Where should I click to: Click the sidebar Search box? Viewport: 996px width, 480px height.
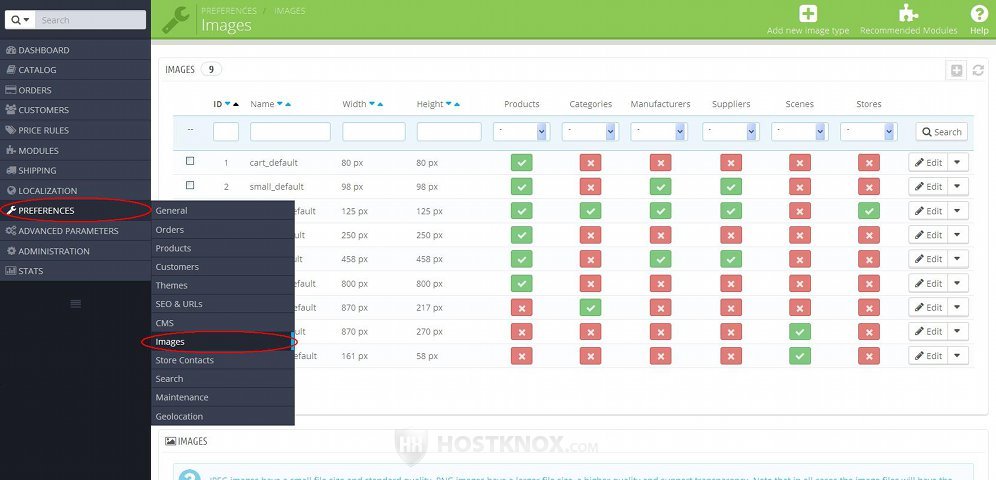click(90, 20)
